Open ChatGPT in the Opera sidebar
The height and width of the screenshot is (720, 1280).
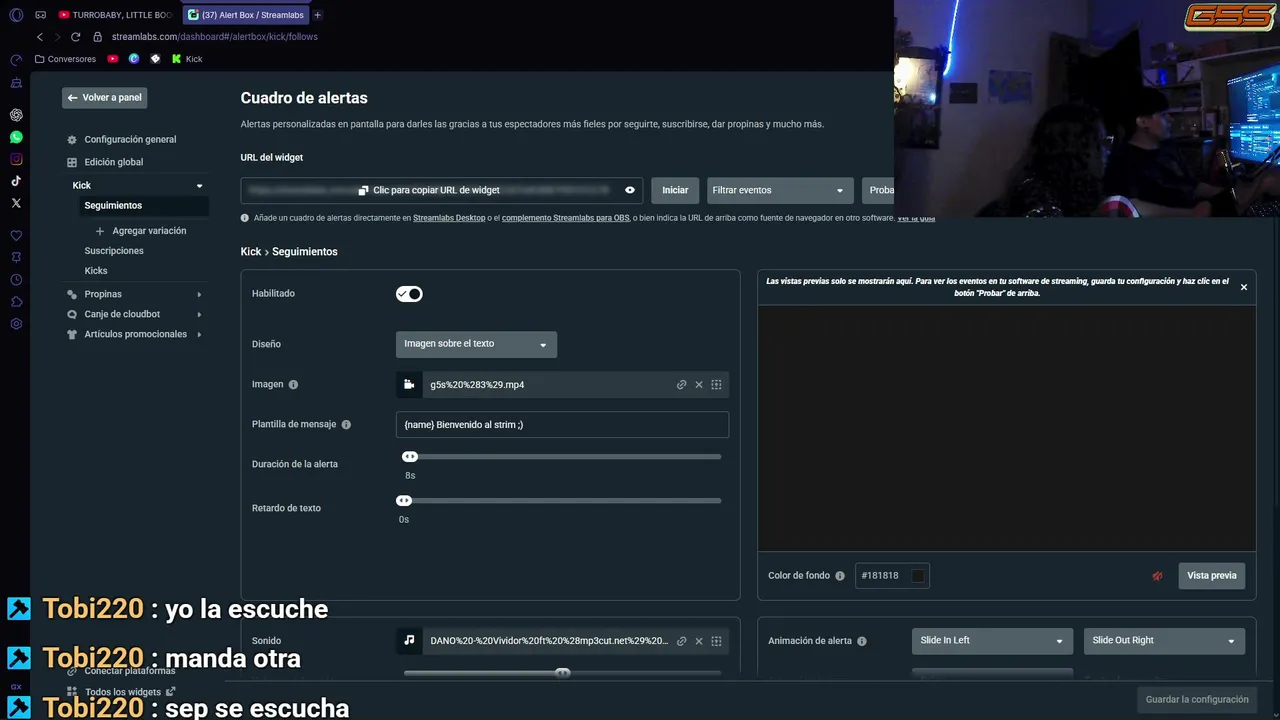pyautogui.click(x=16, y=115)
